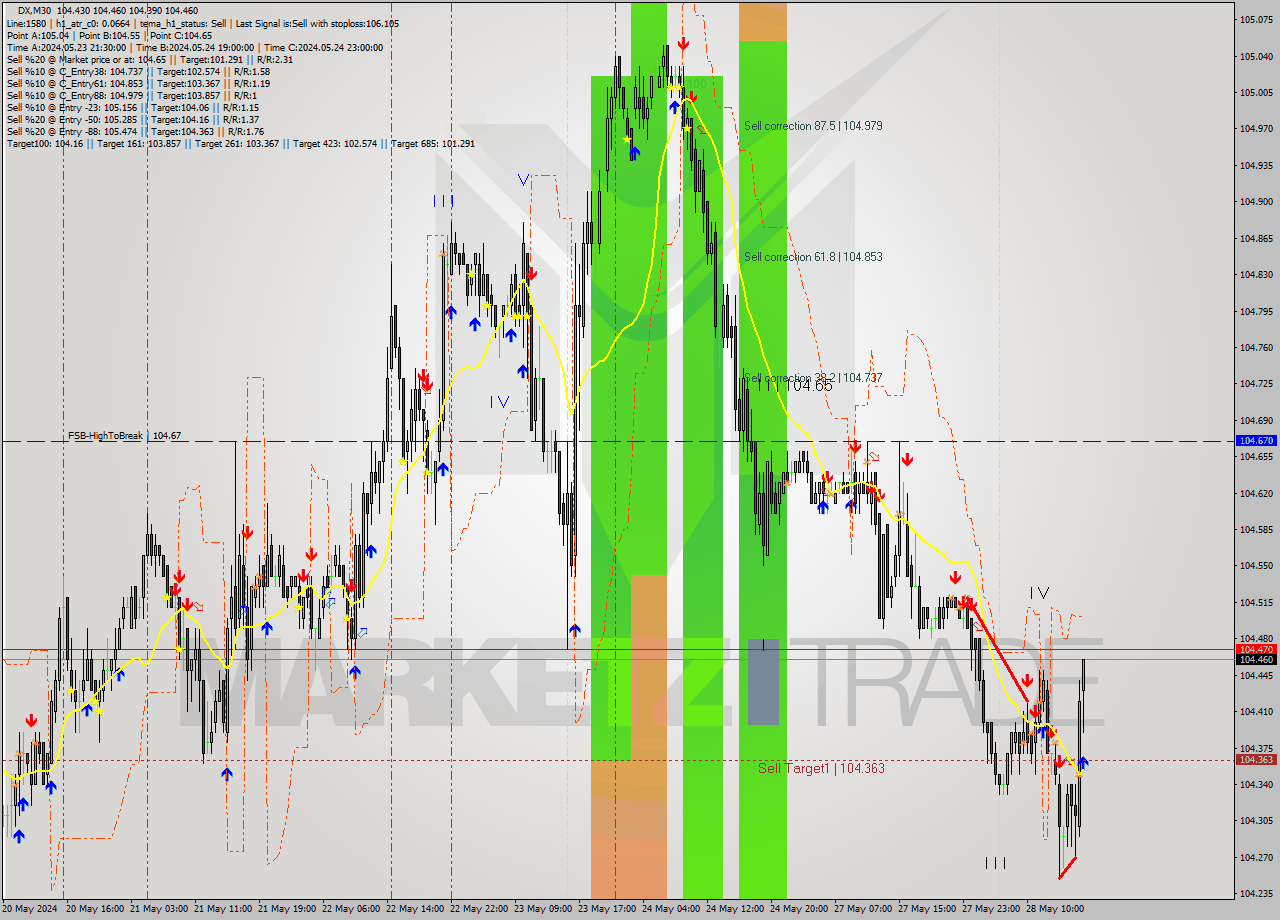This screenshot has width=1280, height=920.
Task: Click the '22 May 06:00' time axis label
Action: point(351,909)
